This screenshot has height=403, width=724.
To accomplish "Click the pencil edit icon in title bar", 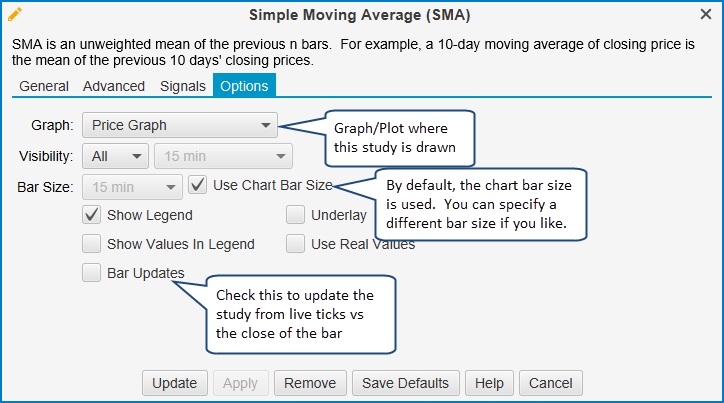I will point(15,14).
